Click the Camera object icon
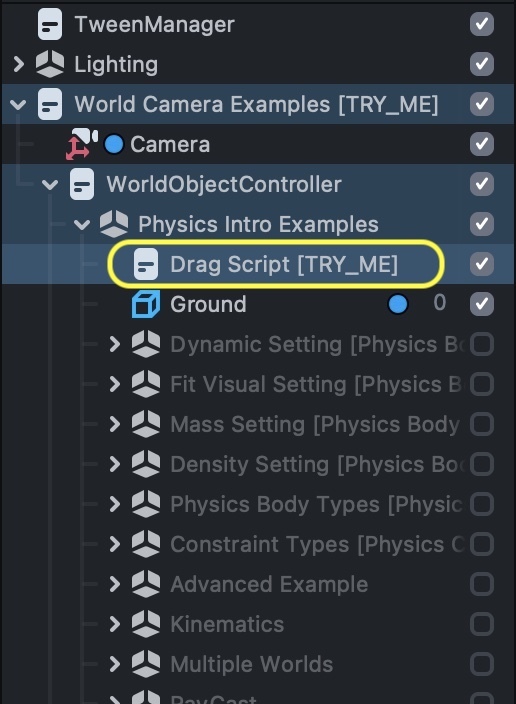The image size is (516, 704). [x=81, y=144]
